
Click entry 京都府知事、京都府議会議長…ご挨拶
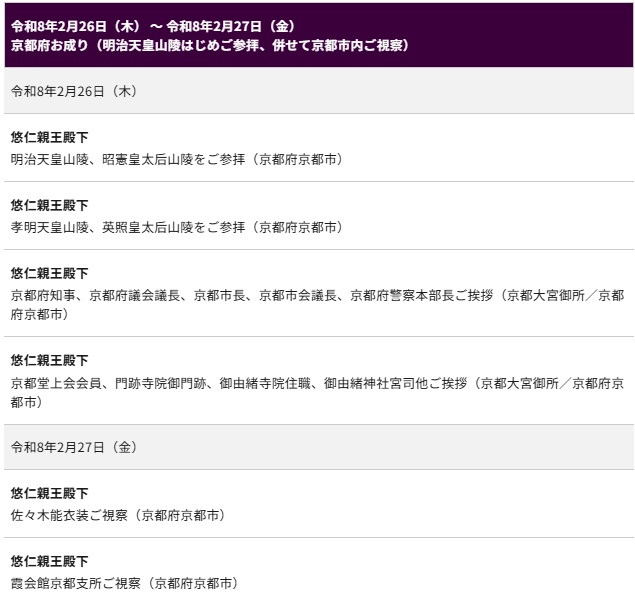[318, 305]
